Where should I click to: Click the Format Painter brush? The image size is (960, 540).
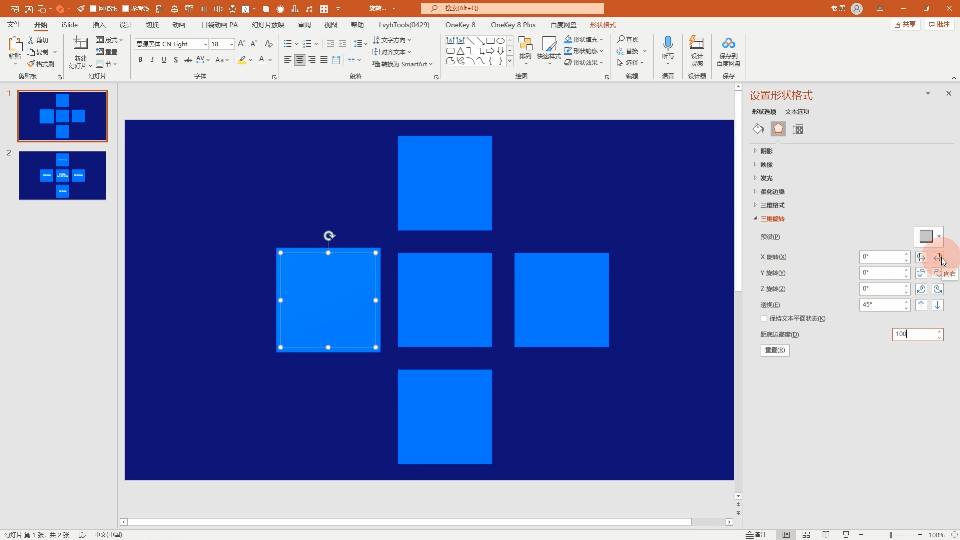[x=40, y=64]
